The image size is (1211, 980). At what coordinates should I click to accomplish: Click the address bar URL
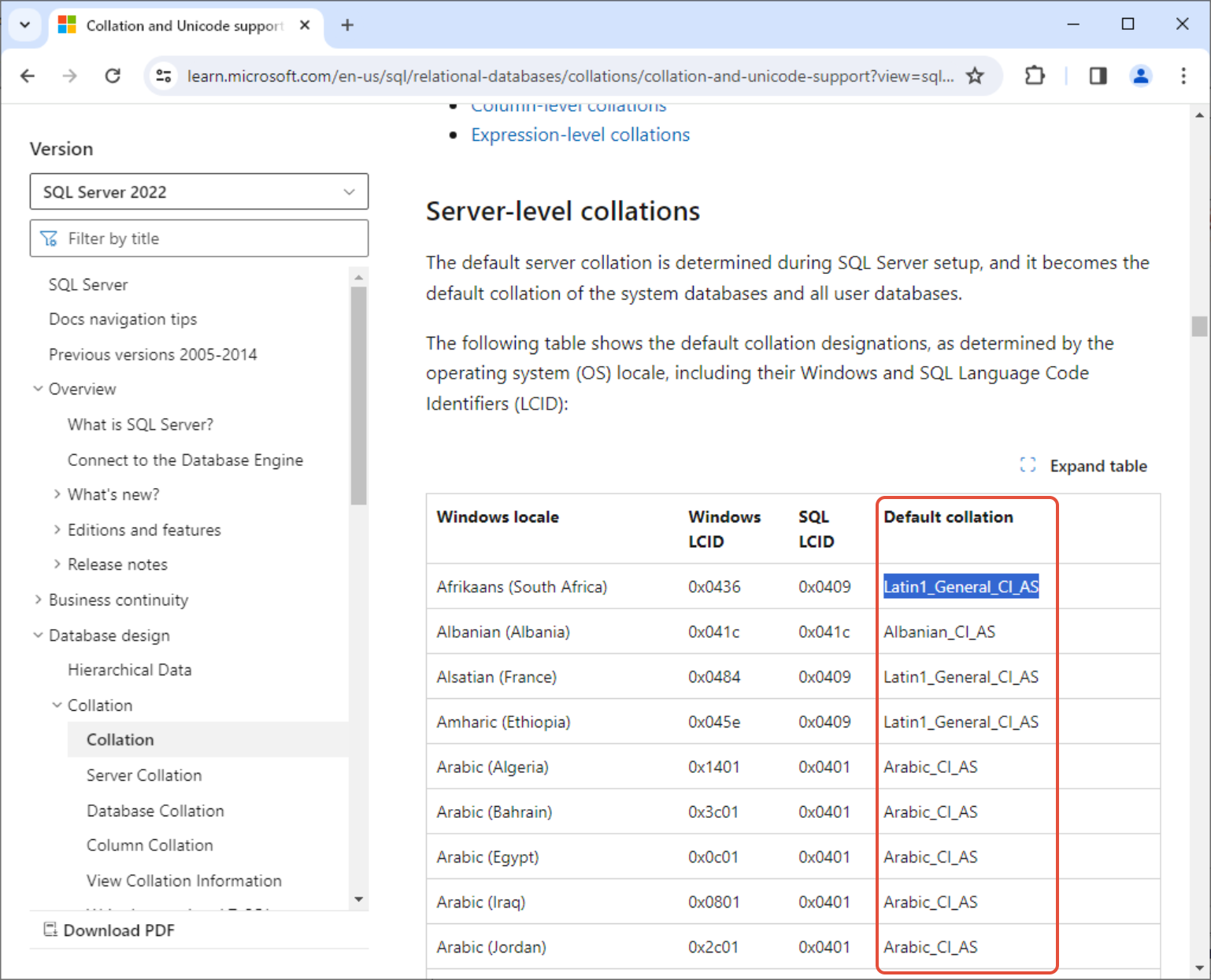570,76
